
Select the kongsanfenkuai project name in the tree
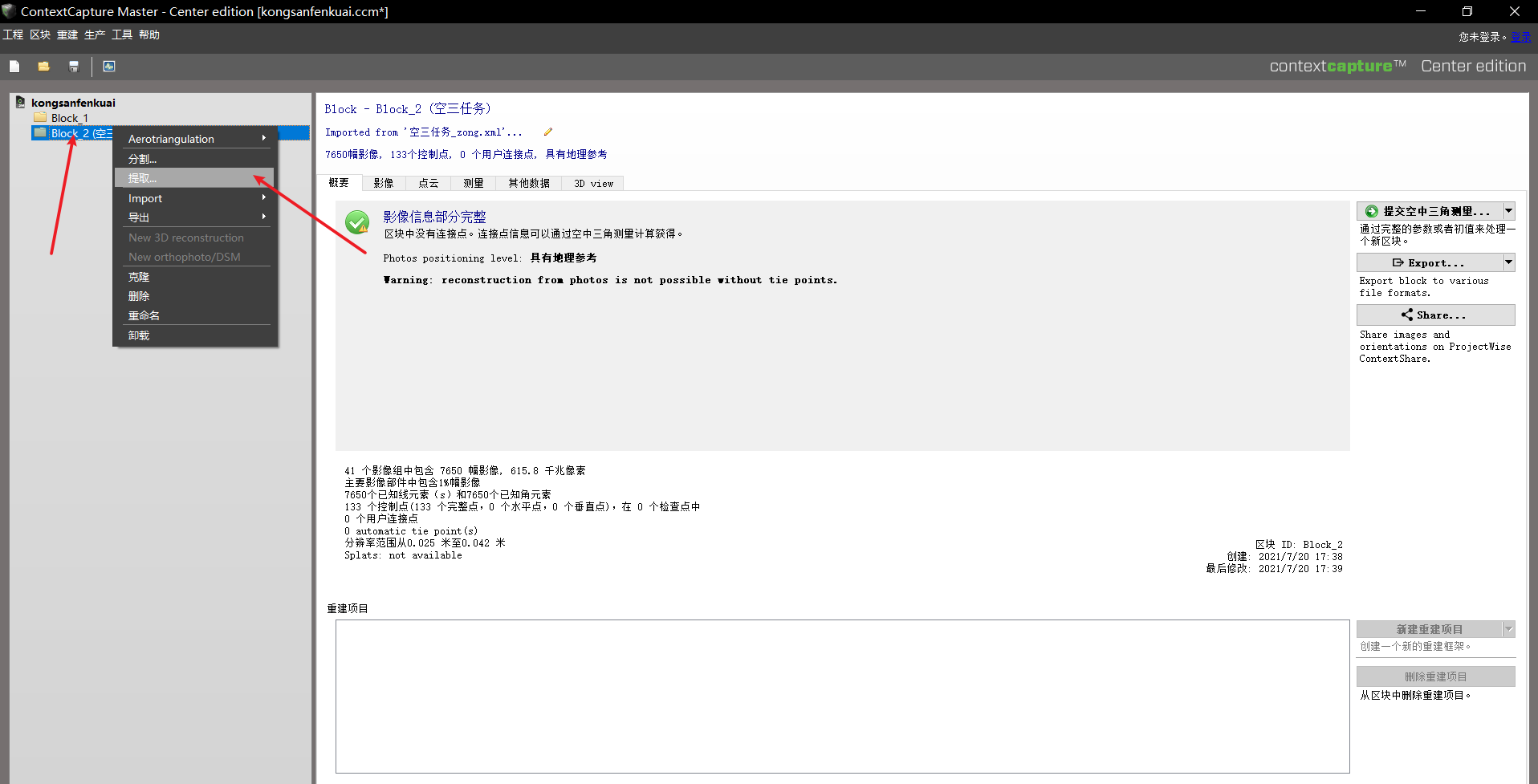(73, 103)
